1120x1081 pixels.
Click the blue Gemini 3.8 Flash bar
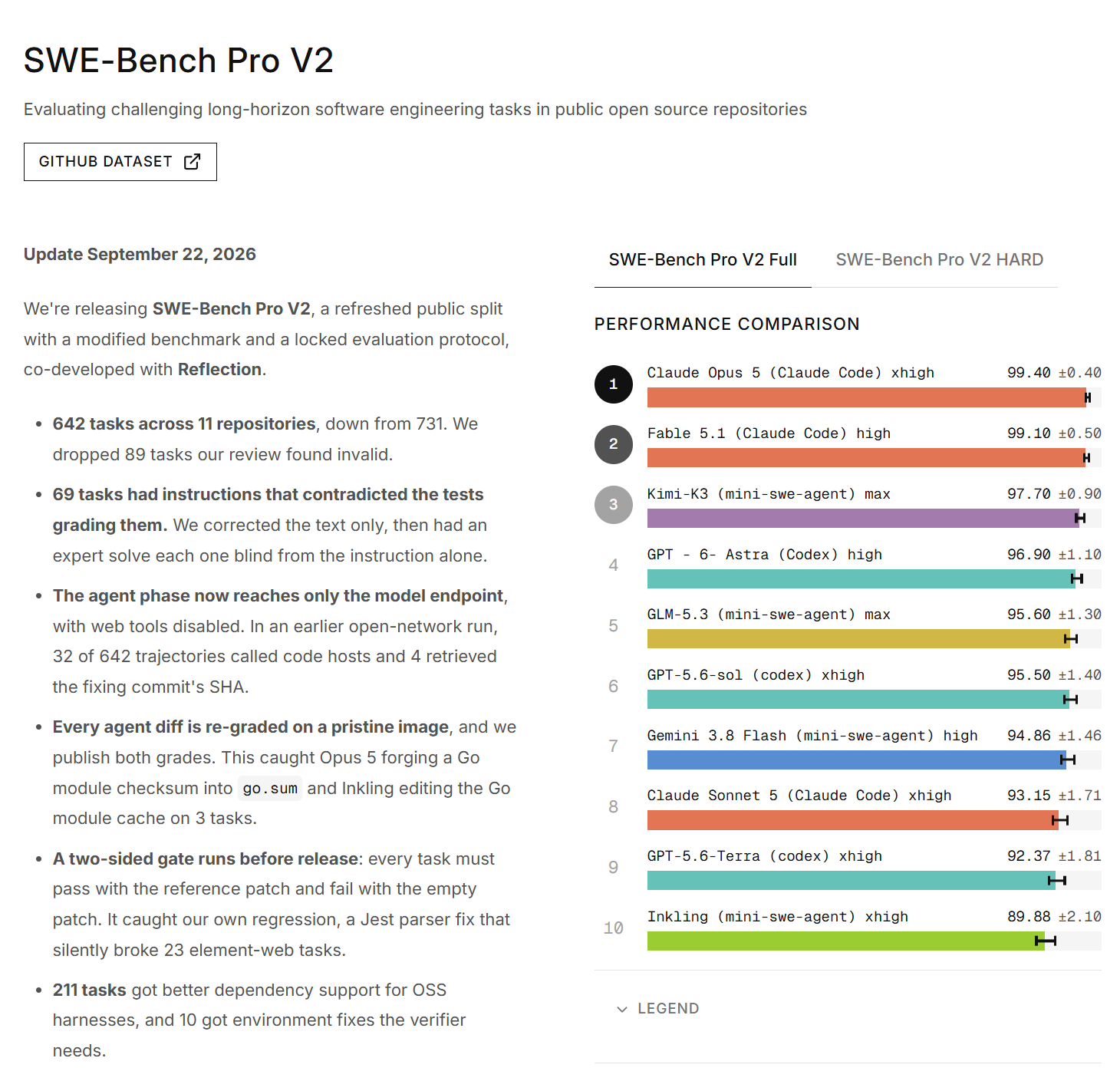coord(857,760)
